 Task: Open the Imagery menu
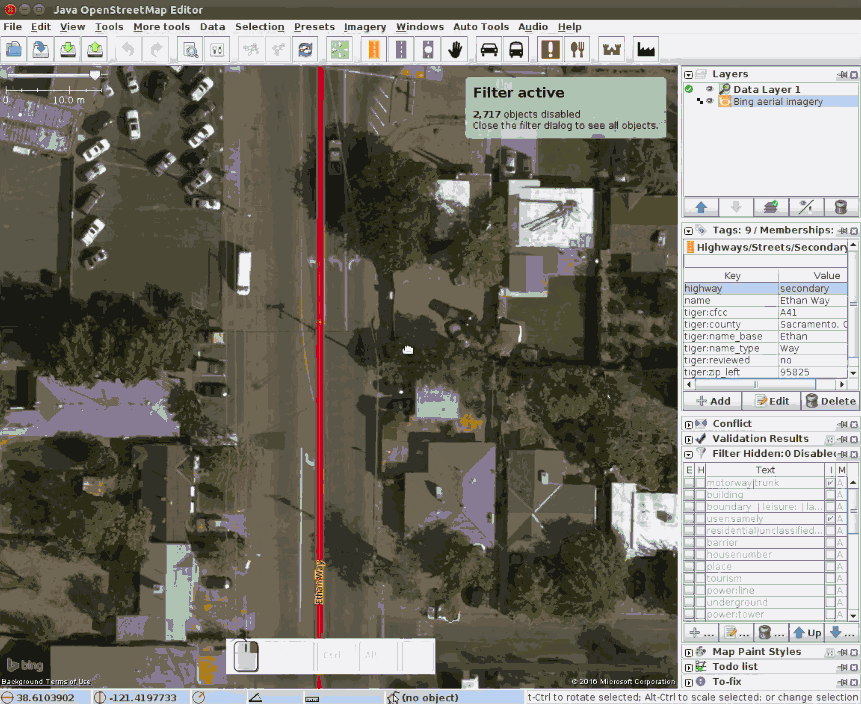click(x=364, y=27)
